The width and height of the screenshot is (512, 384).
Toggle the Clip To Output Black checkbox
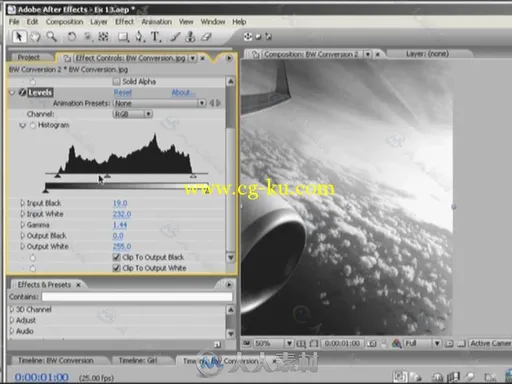tap(116, 257)
